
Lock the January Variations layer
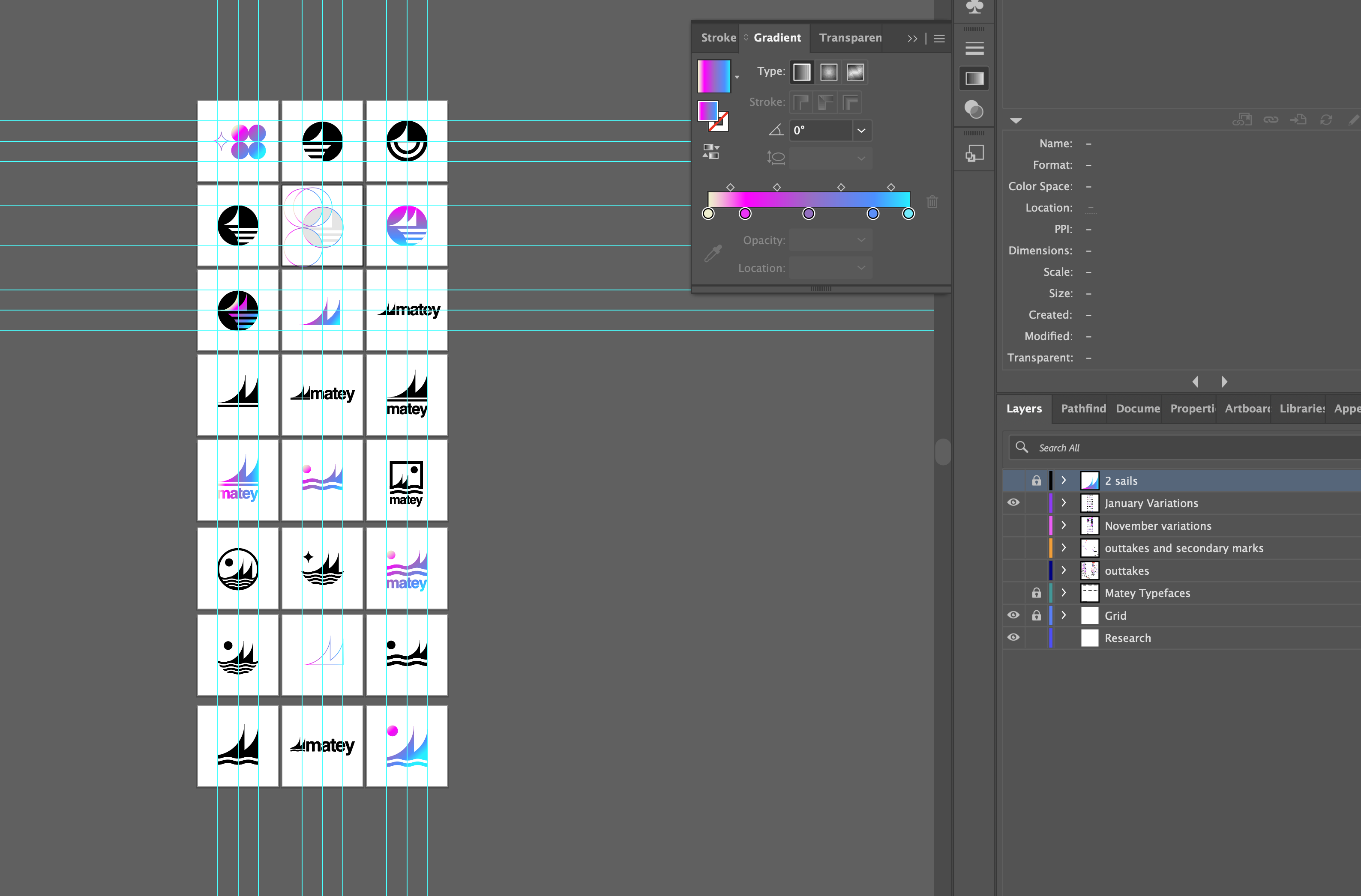point(1036,503)
